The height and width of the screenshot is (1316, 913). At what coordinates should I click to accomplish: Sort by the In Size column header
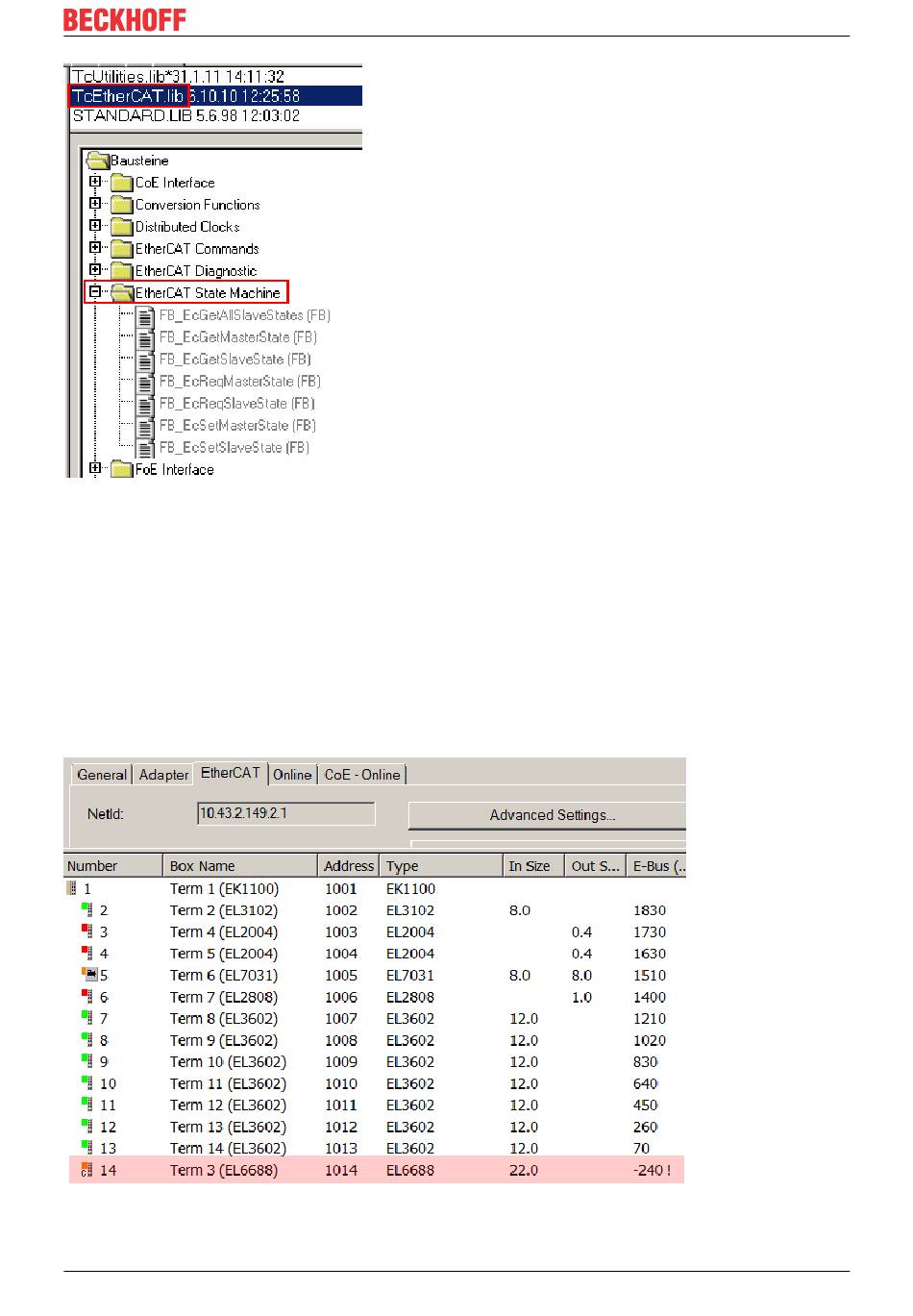point(533,865)
